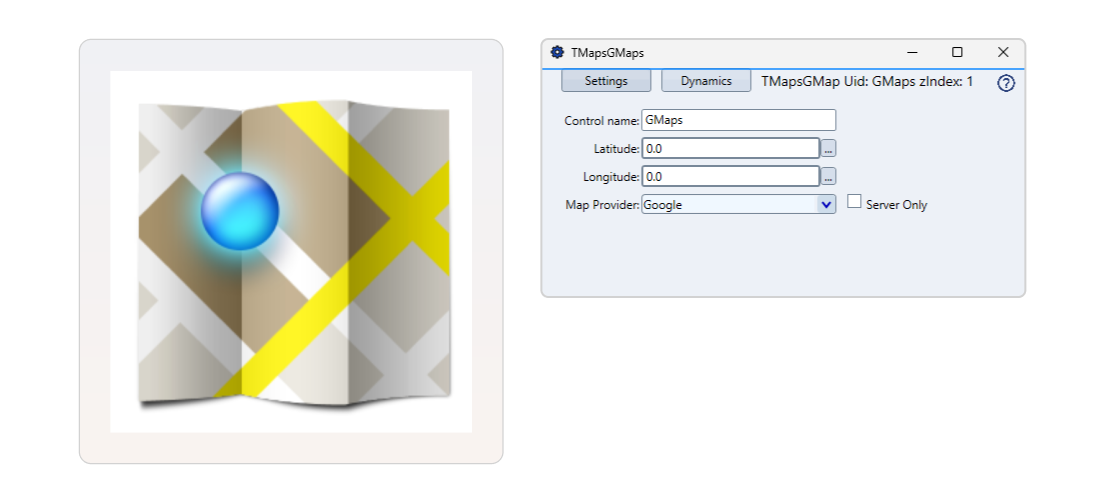Screen dimensions: 1105x503
Task: Click the Map Provider label
Action: tap(602, 204)
